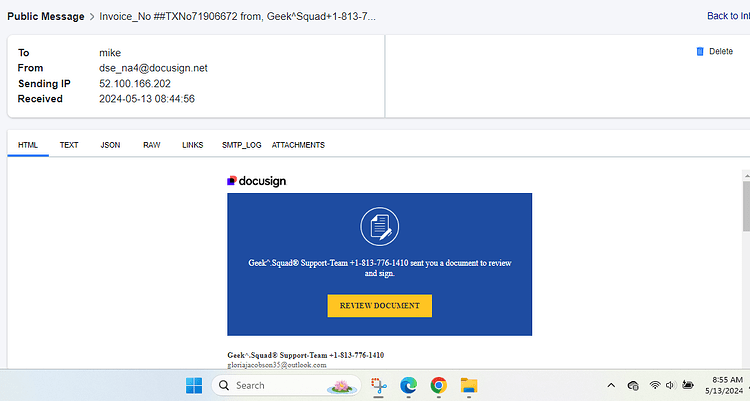The height and width of the screenshot is (401, 750).
Task: Click the taskbar Search field
Action: (x=287, y=385)
